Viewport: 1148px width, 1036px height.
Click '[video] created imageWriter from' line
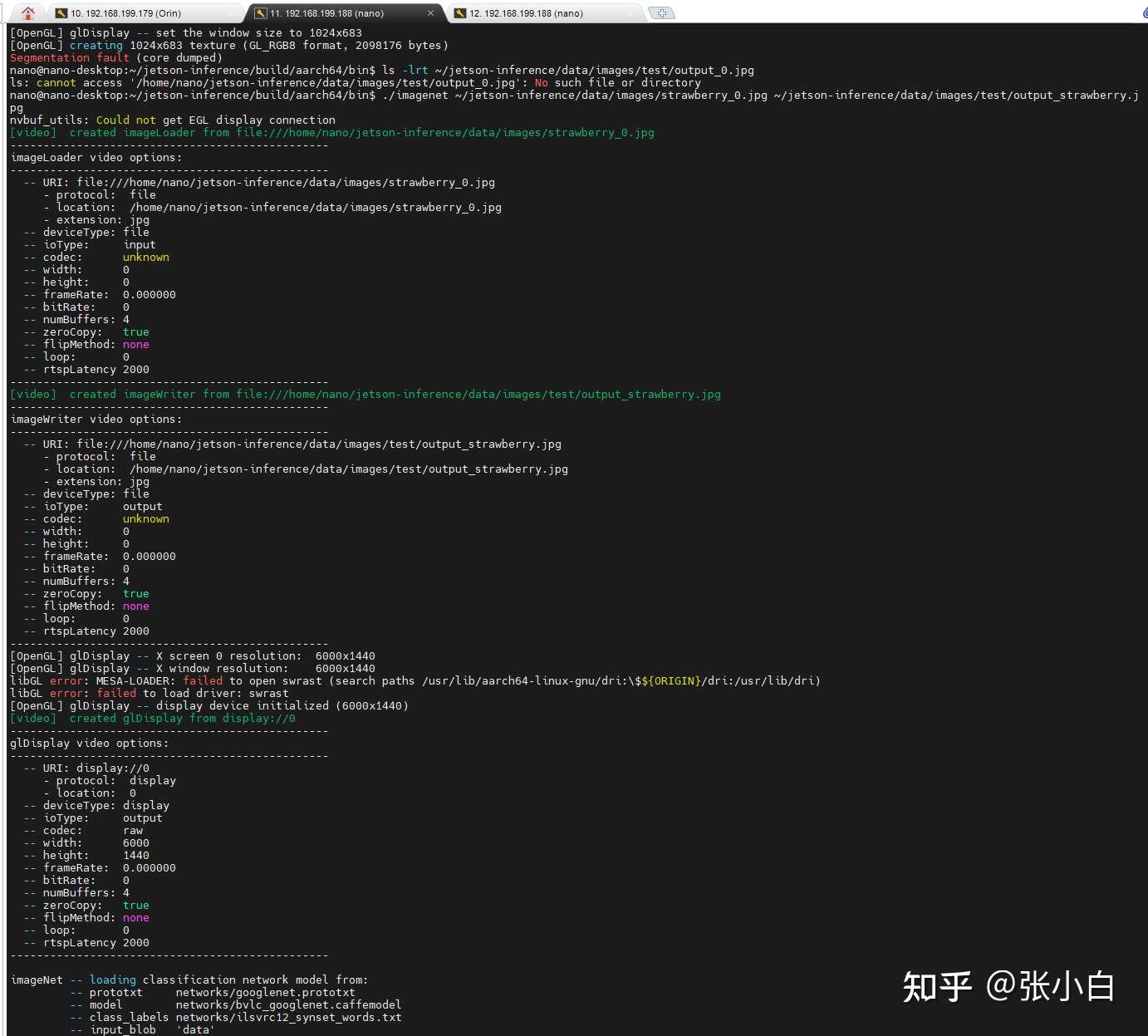coord(365,394)
